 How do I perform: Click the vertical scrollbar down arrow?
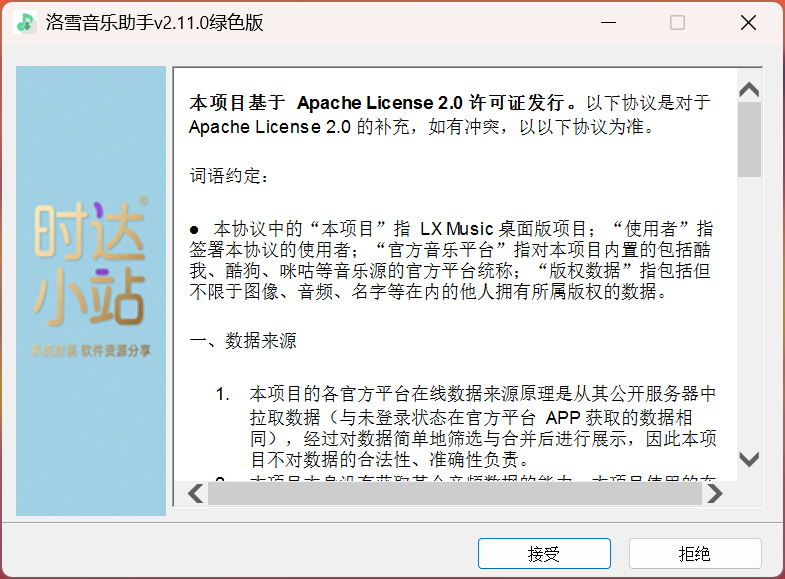pyautogui.click(x=749, y=459)
